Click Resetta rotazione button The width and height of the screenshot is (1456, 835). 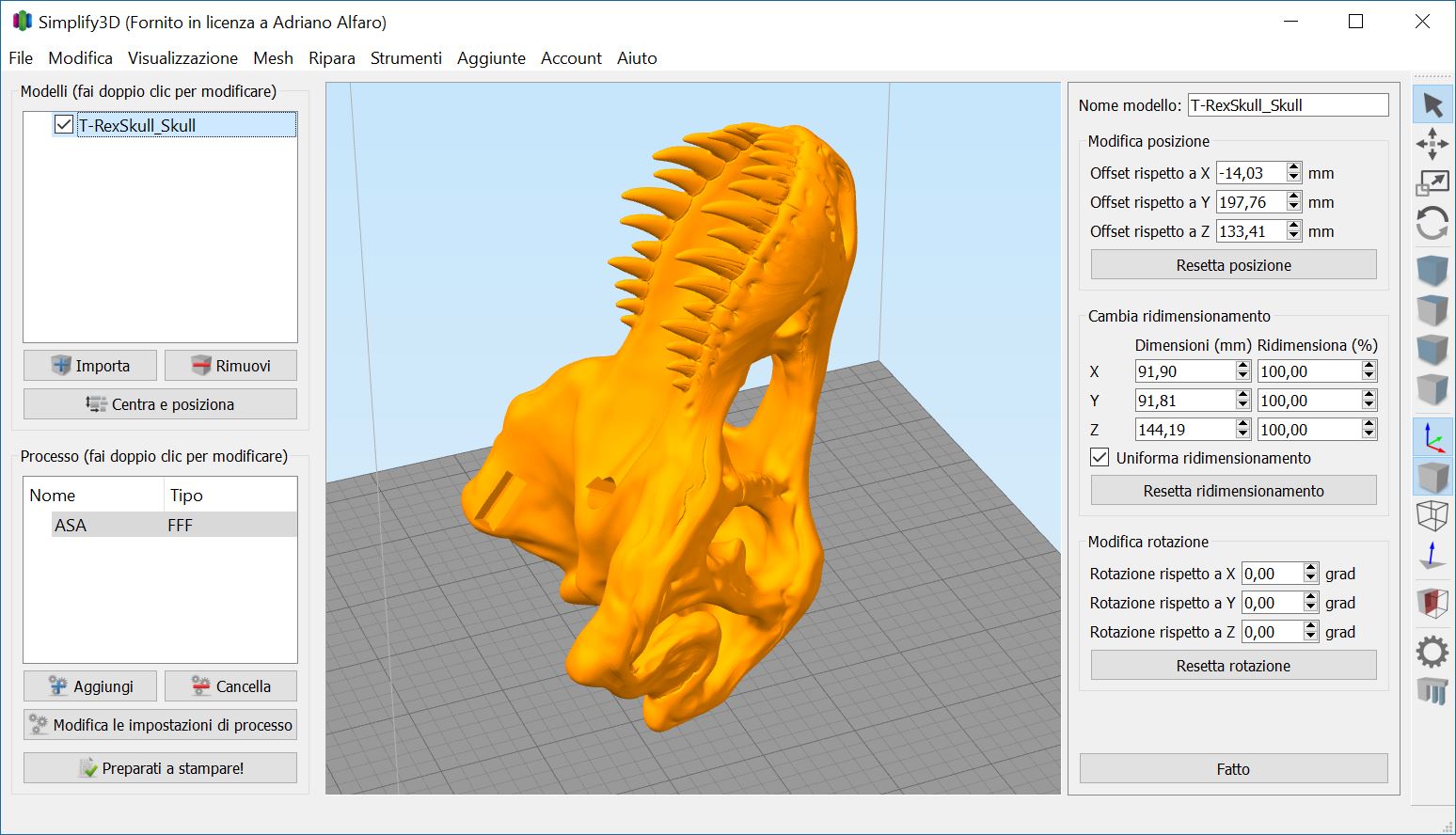[1233, 666]
